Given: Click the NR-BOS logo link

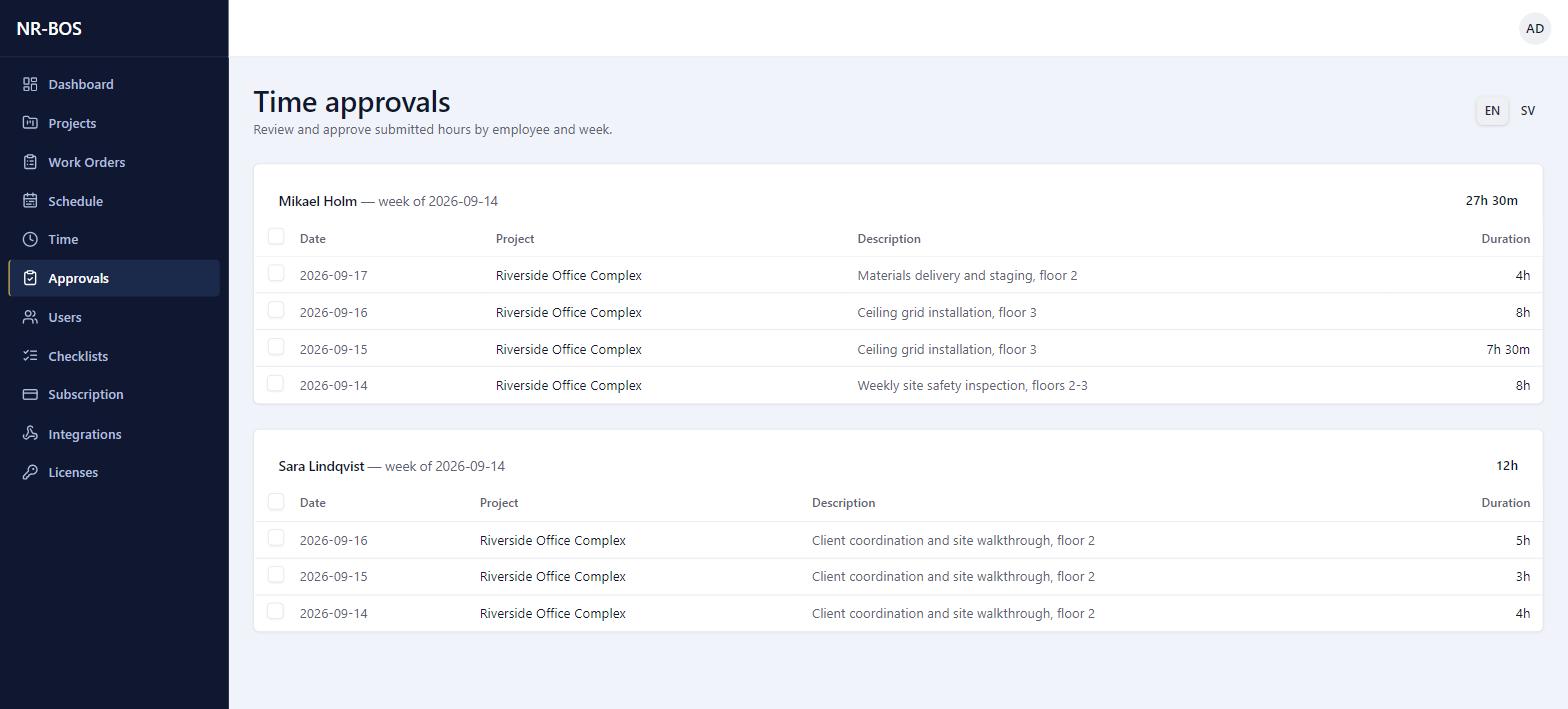Looking at the screenshot, I should pos(49,28).
